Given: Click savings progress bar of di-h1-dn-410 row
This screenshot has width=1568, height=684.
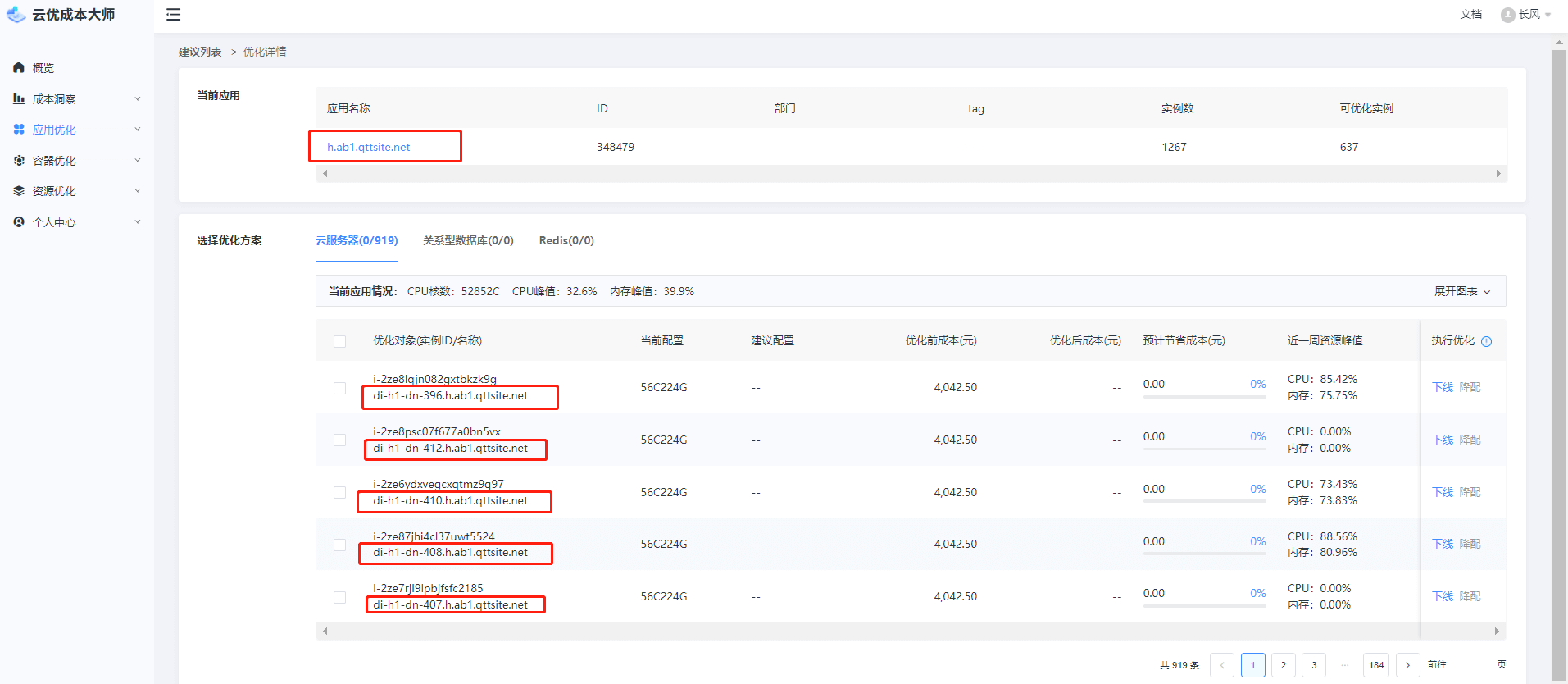Looking at the screenshot, I should [x=1204, y=502].
